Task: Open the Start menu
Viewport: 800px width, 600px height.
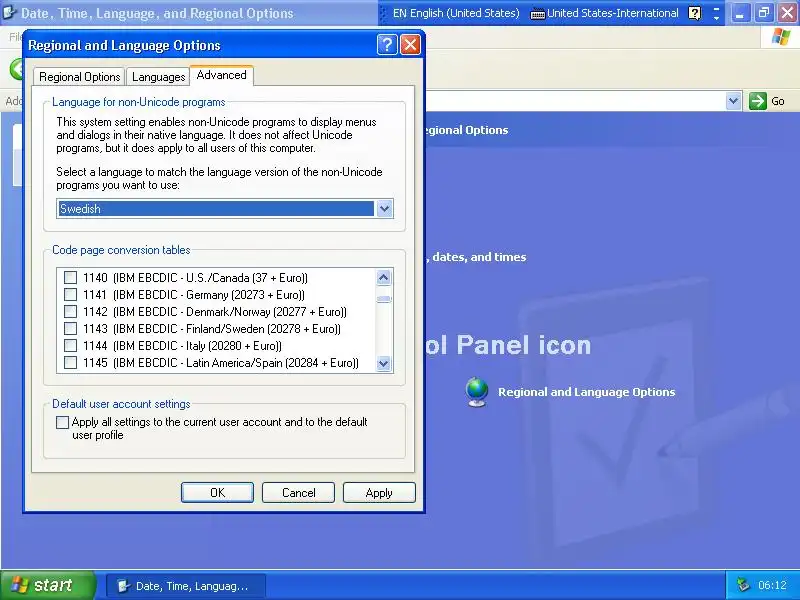Action: [48, 585]
